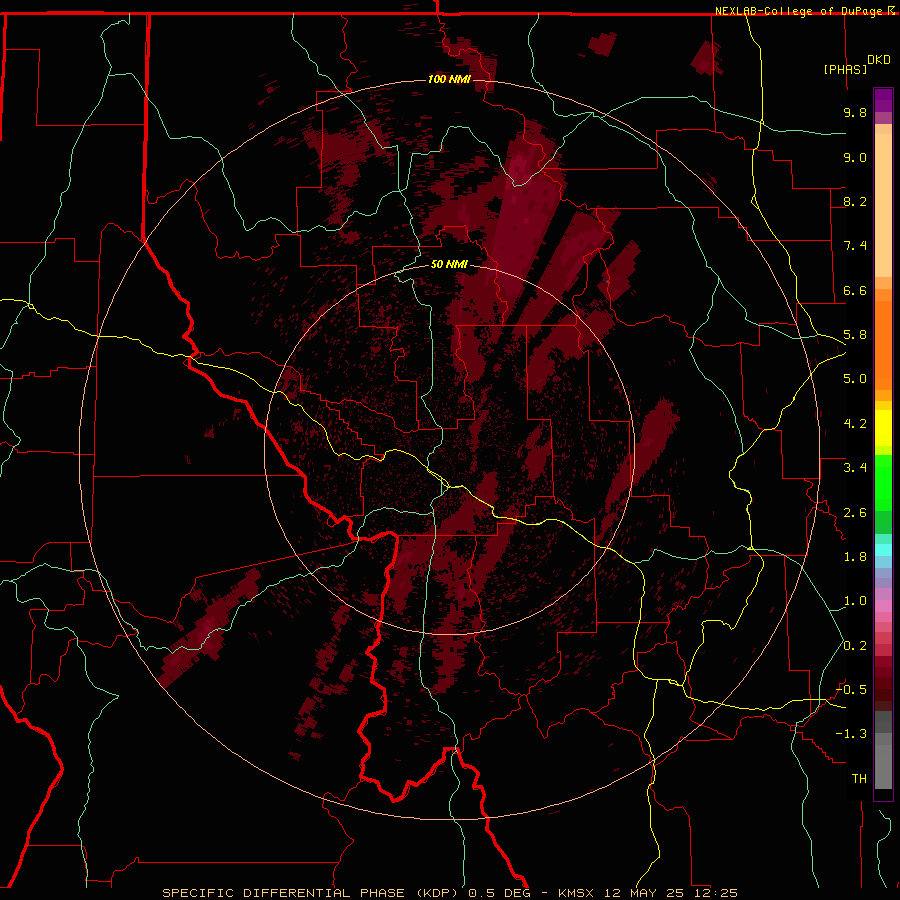The image size is (900, 900).
Task: Click the 3.4 scale value
Action: click(x=855, y=468)
